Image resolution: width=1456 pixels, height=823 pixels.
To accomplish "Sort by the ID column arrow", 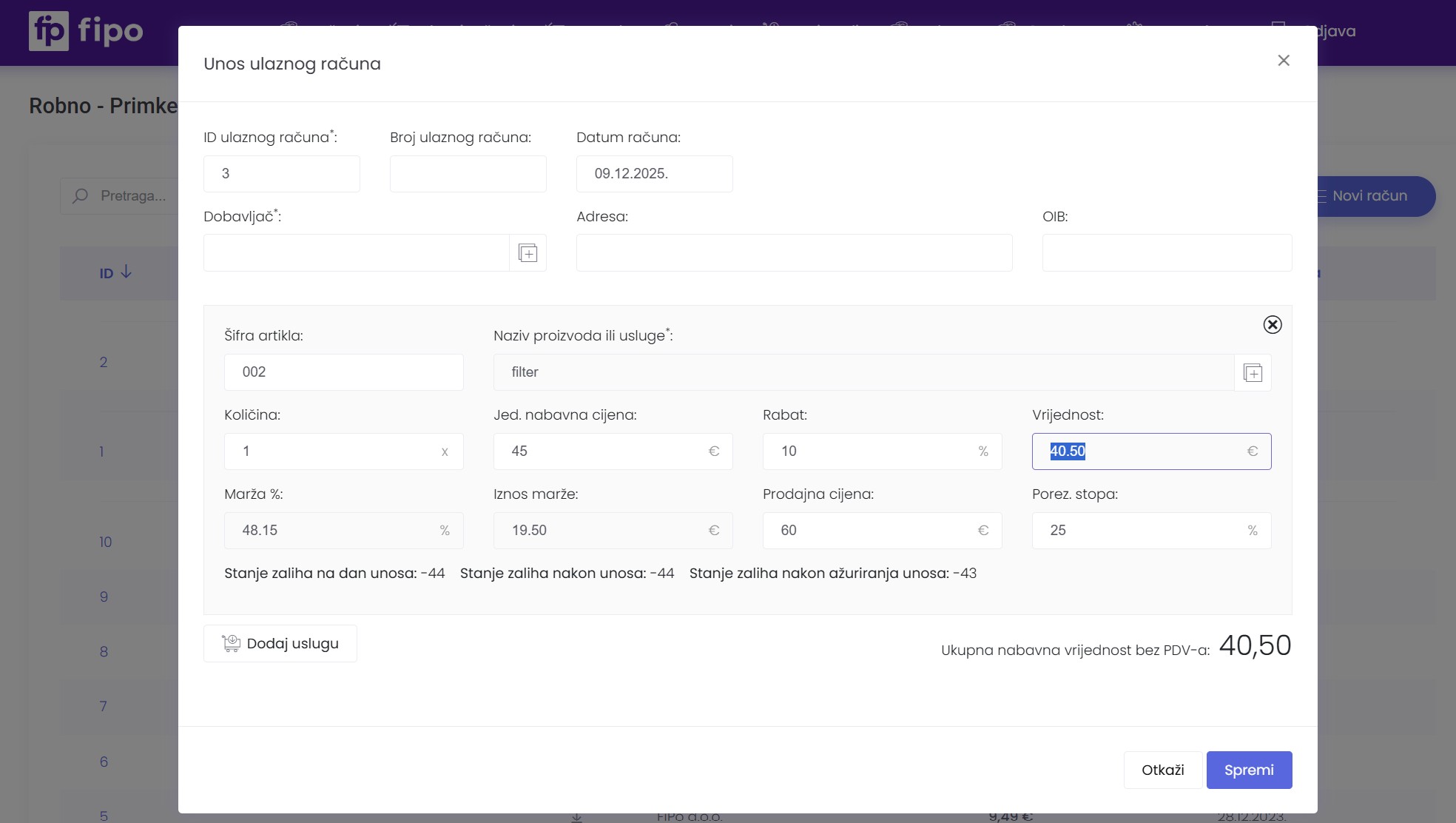I will coord(127,272).
